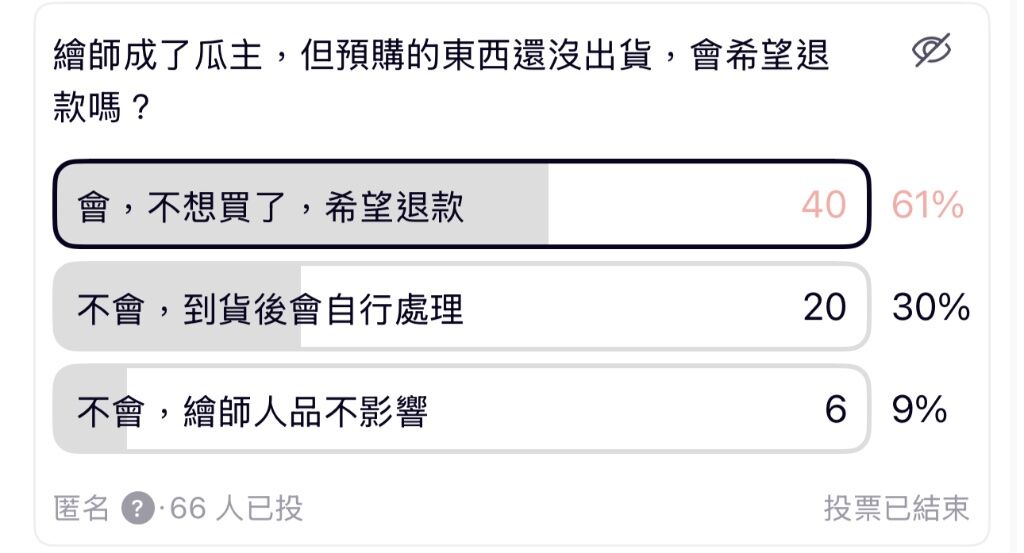Click the 30% percentage label
Viewport: 1024px width, 553px height.
tap(931, 307)
